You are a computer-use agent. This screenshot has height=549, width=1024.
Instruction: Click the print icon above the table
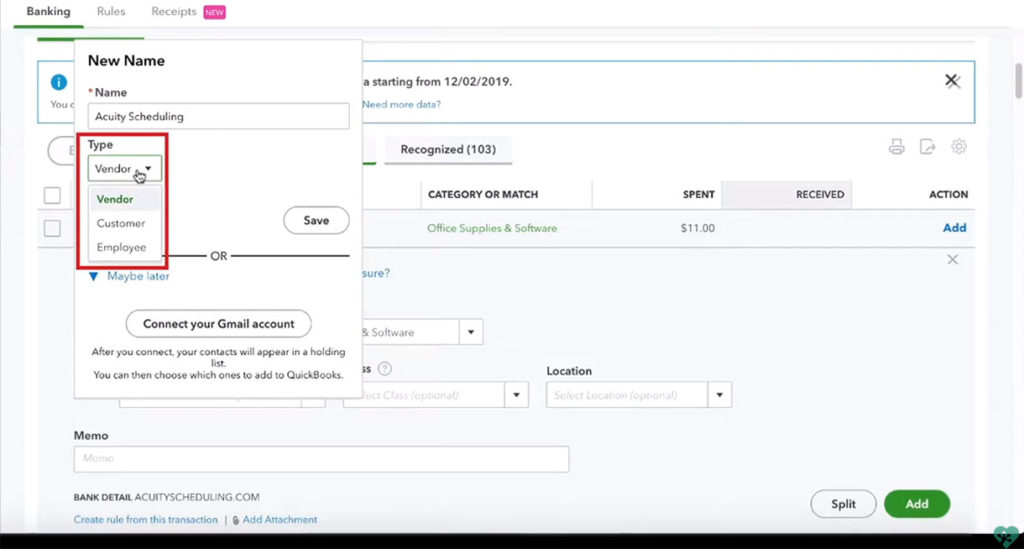coord(897,147)
